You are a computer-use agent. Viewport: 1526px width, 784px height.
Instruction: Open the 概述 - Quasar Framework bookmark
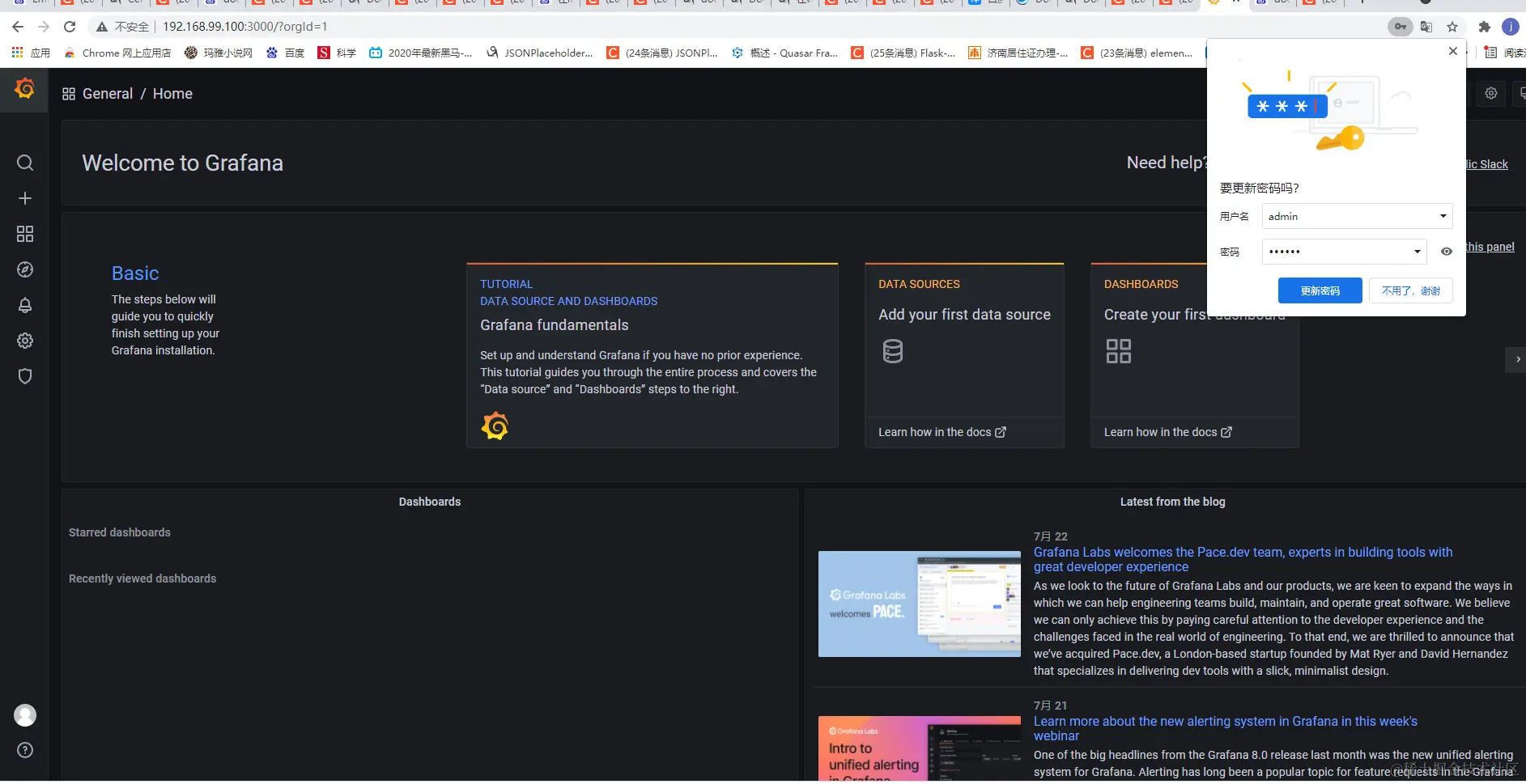pos(785,53)
